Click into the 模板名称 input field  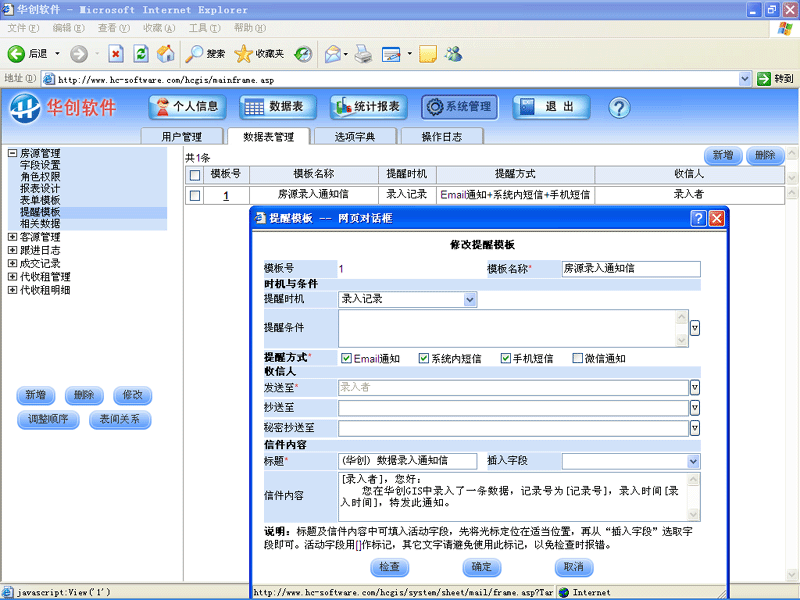point(631,269)
